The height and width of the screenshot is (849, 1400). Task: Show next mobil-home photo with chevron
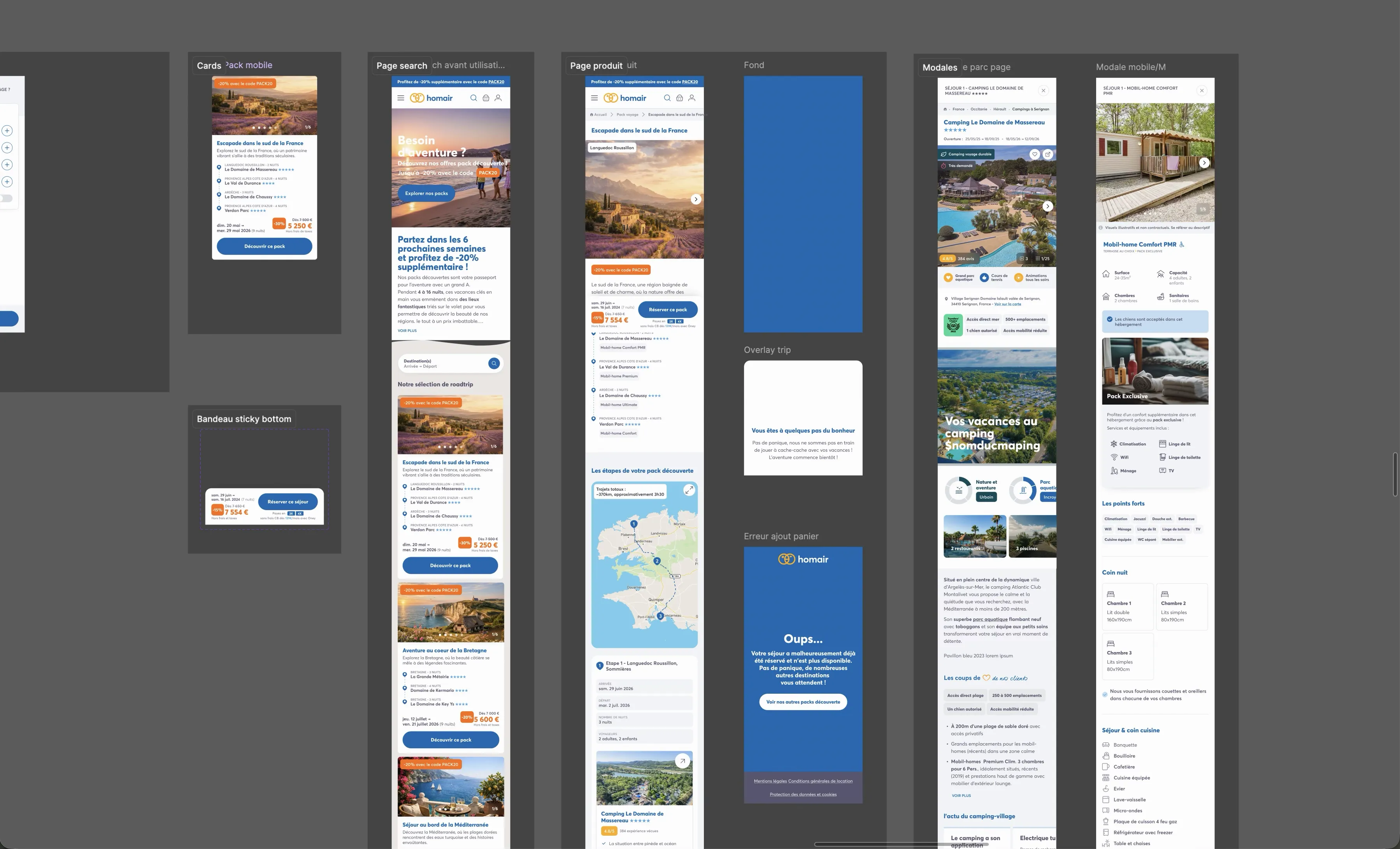1204,163
